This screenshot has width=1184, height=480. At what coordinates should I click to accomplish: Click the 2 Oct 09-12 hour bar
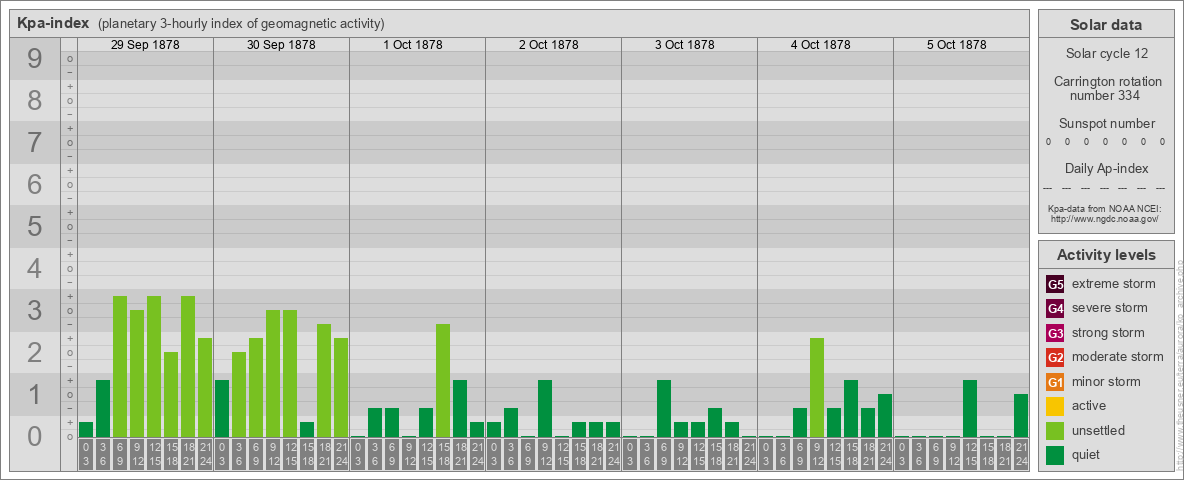coord(544,408)
